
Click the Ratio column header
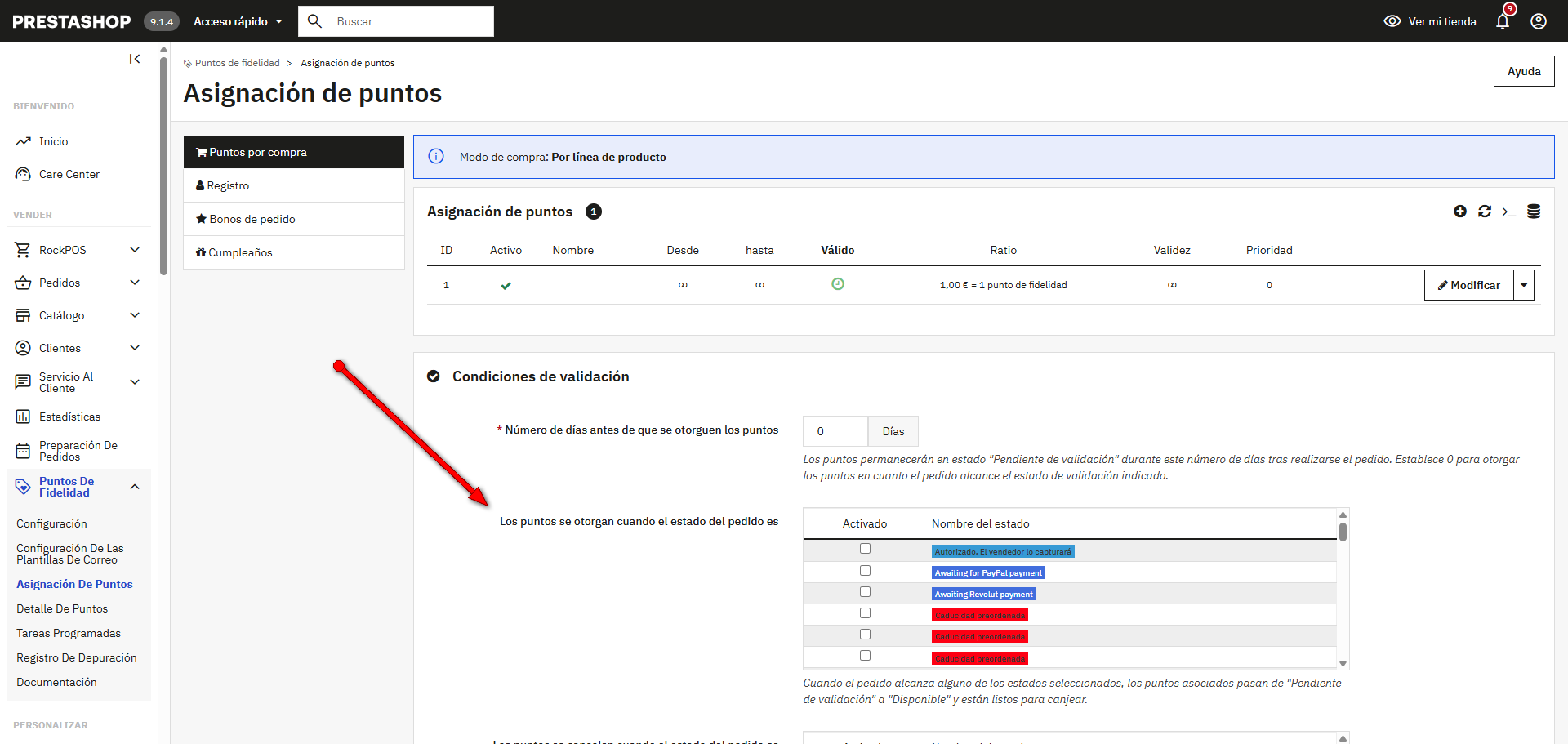pyautogui.click(x=1004, y=250)
